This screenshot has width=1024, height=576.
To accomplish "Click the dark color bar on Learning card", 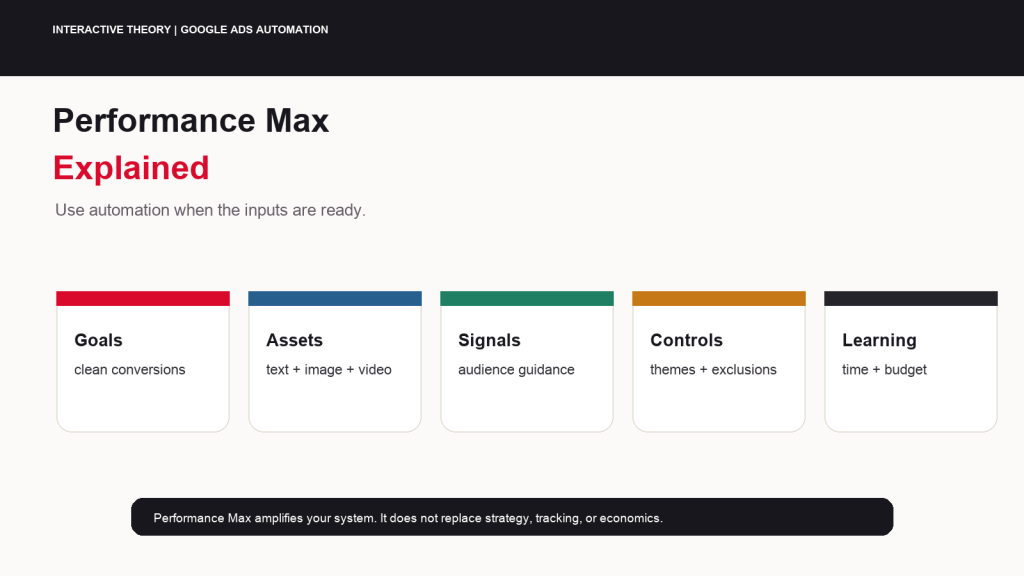I will click(x=911, y=298).
